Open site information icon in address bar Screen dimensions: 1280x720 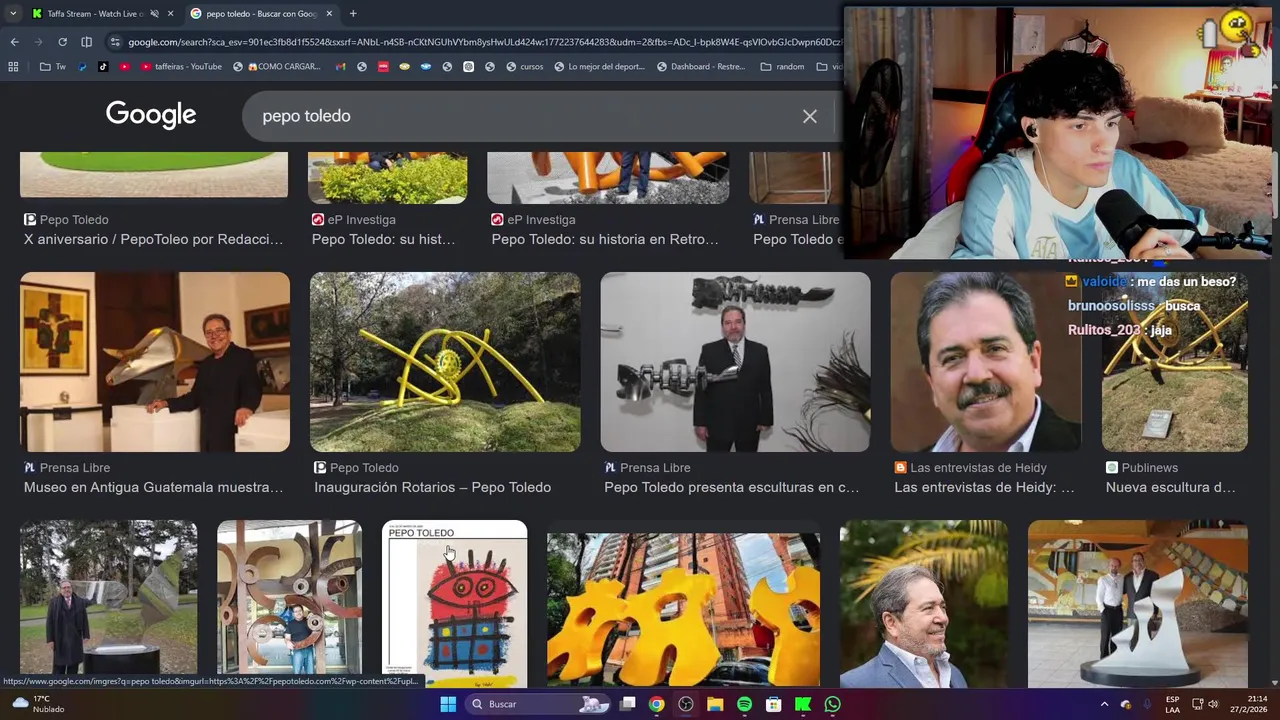(115, 42)
